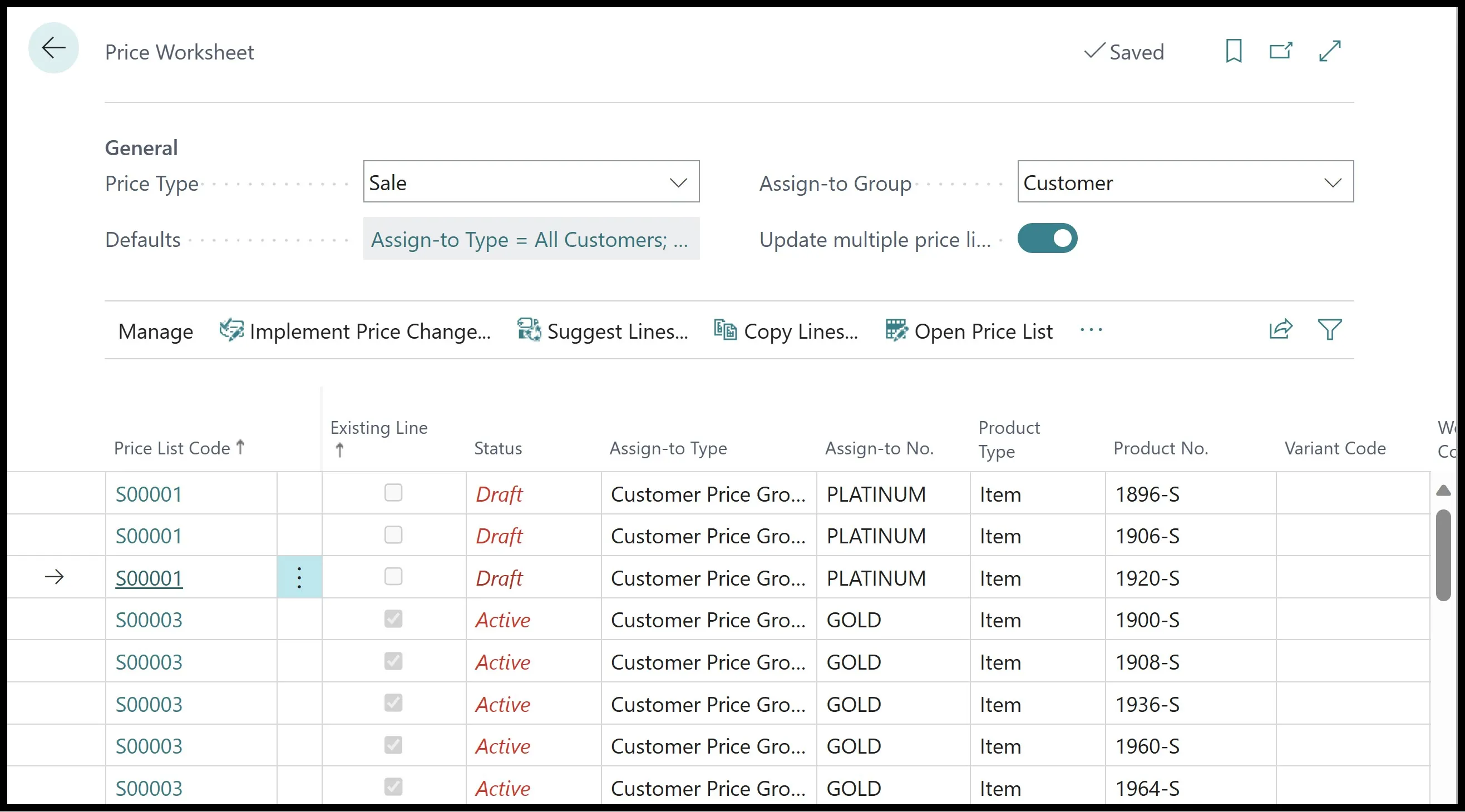The image size is (1465, 812).
Task: Open the page in a new window
Action: coord(1281,51)
